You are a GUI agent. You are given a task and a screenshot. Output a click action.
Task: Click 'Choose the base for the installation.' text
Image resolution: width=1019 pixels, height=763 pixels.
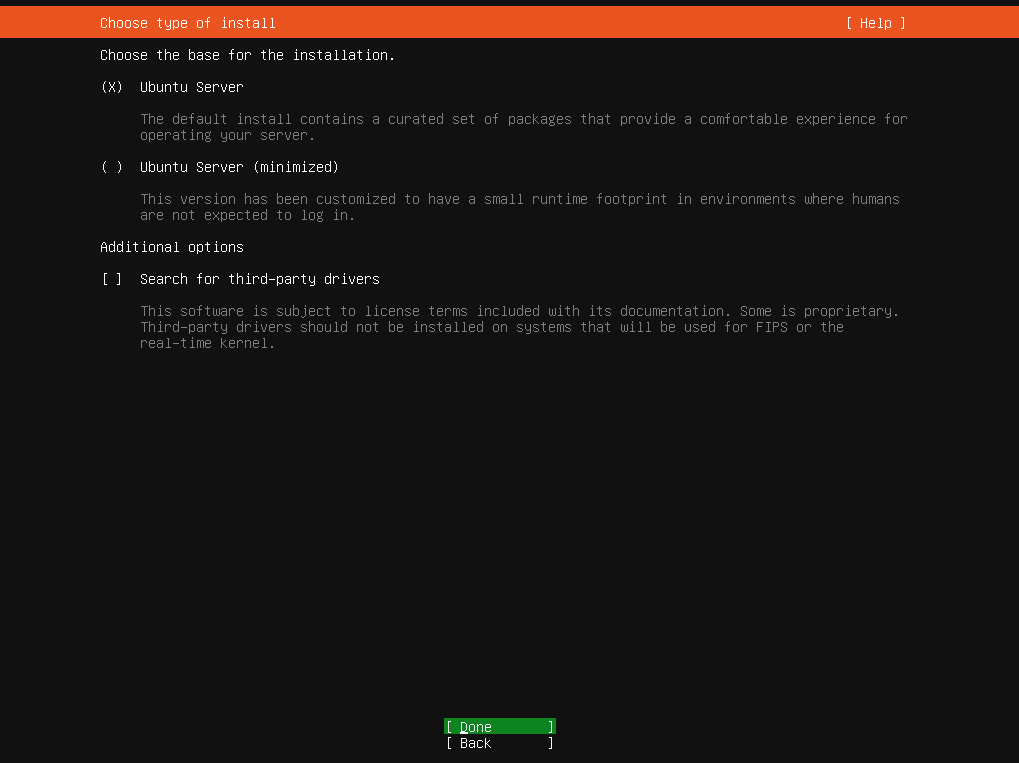tap(248, 55)
